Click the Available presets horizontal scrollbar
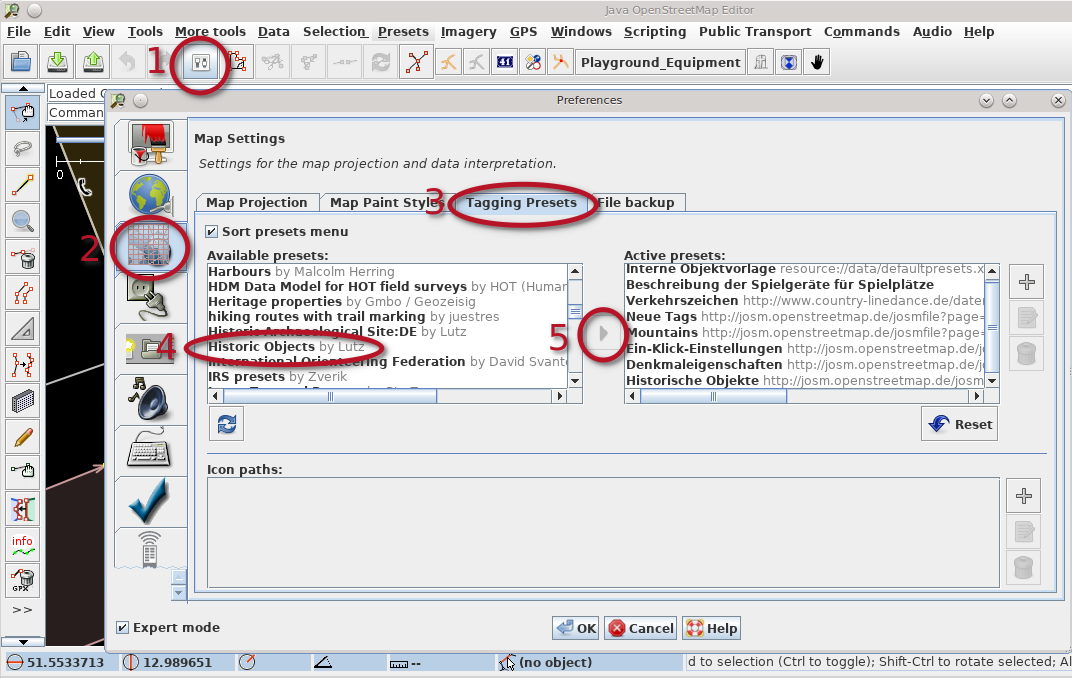 tap(380, 396)
